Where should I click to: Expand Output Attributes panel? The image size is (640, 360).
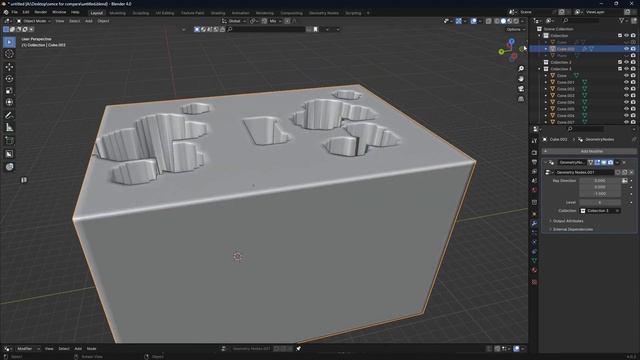tap(567, 221)
